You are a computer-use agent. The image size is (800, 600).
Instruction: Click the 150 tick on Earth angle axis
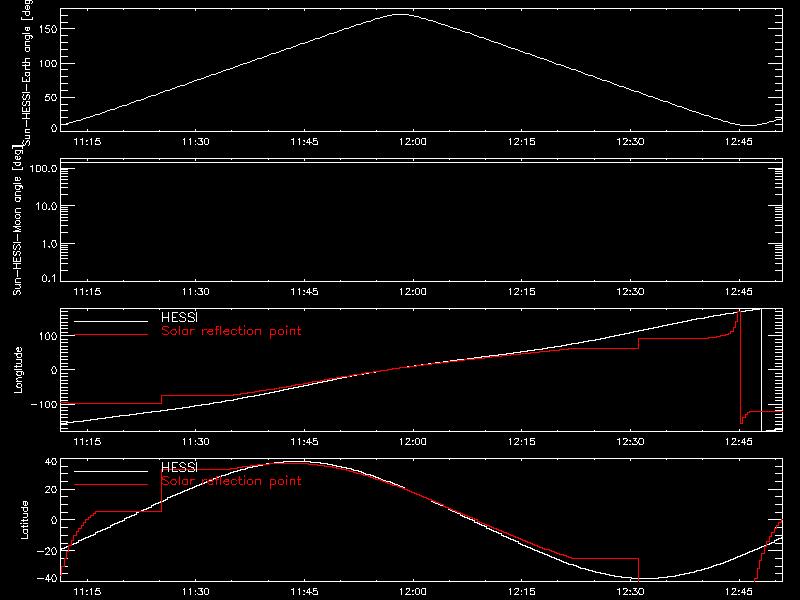click(x=47, y=29)
